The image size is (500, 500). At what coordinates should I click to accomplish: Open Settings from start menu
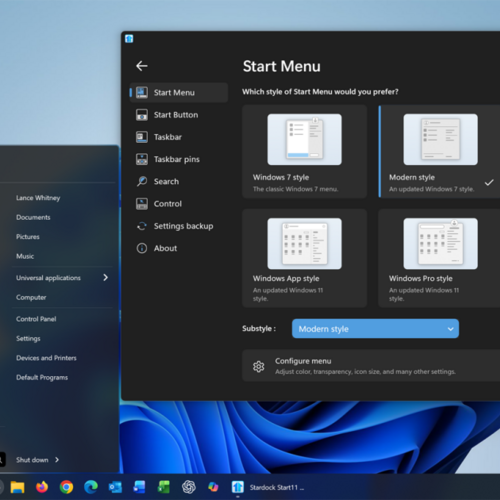click(x=28, y=339)
